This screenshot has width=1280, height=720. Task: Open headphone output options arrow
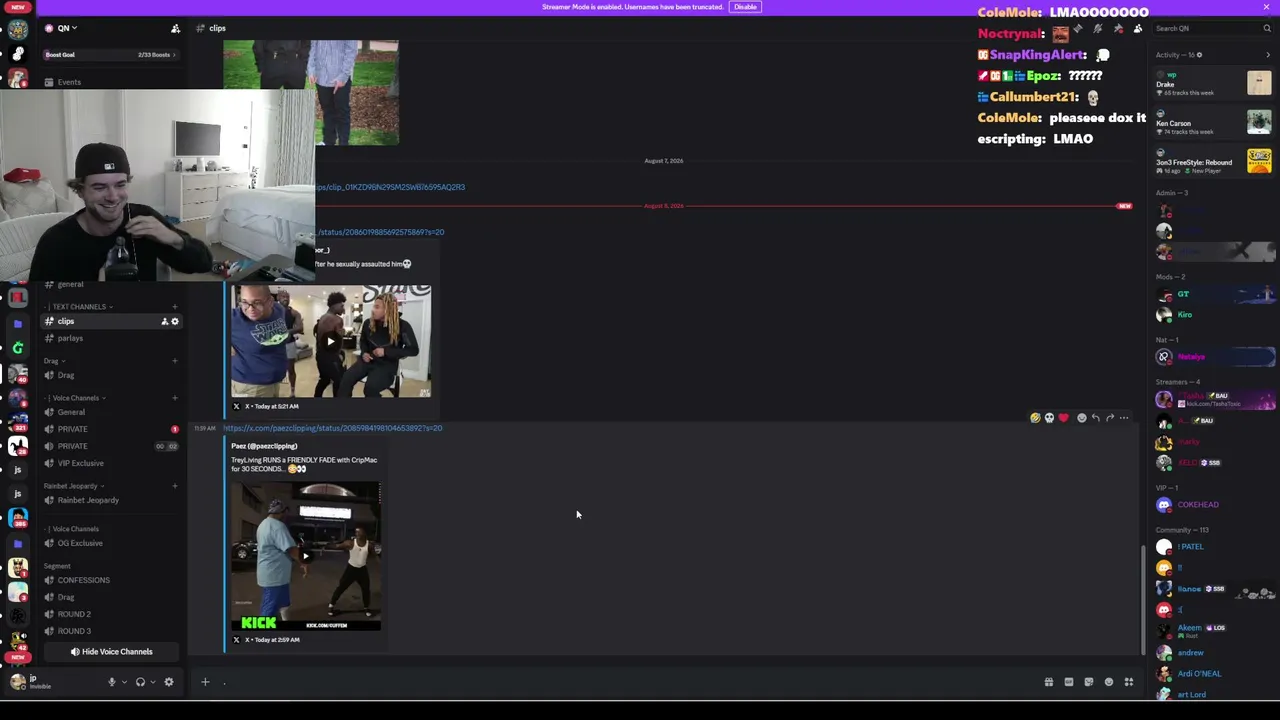coord(152,682)
